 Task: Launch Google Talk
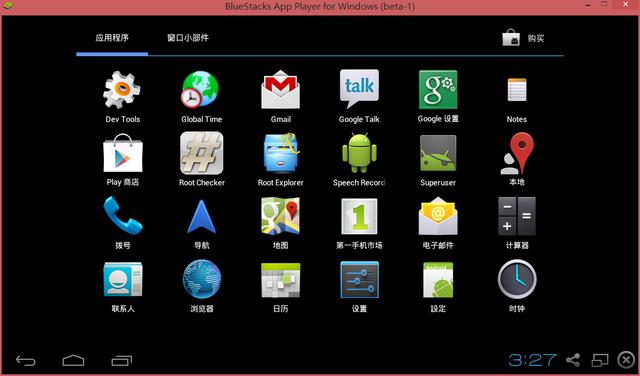(x=359, y=89)
